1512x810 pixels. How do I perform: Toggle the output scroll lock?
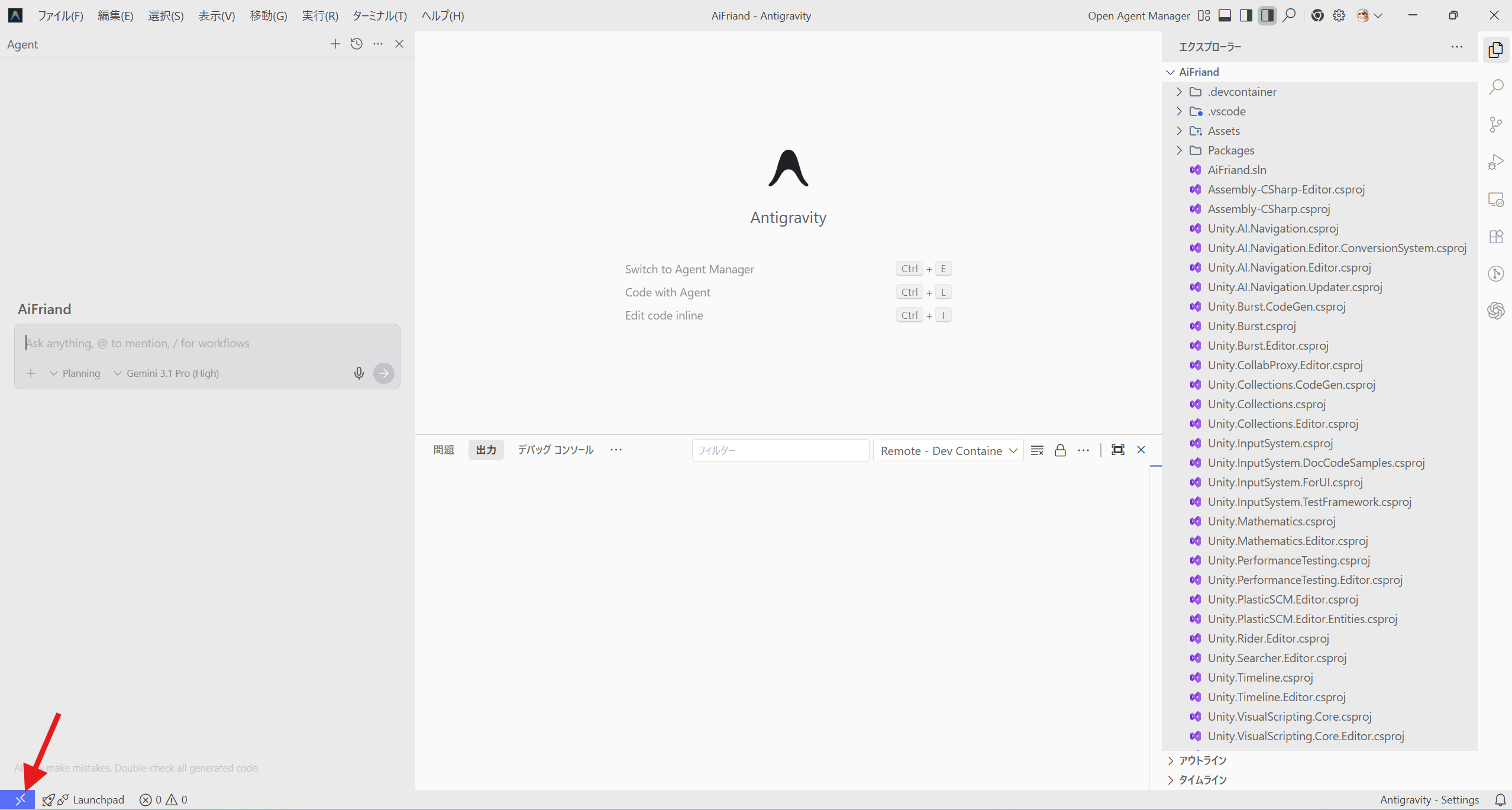pyautogui.click(x=1060, y=450)
